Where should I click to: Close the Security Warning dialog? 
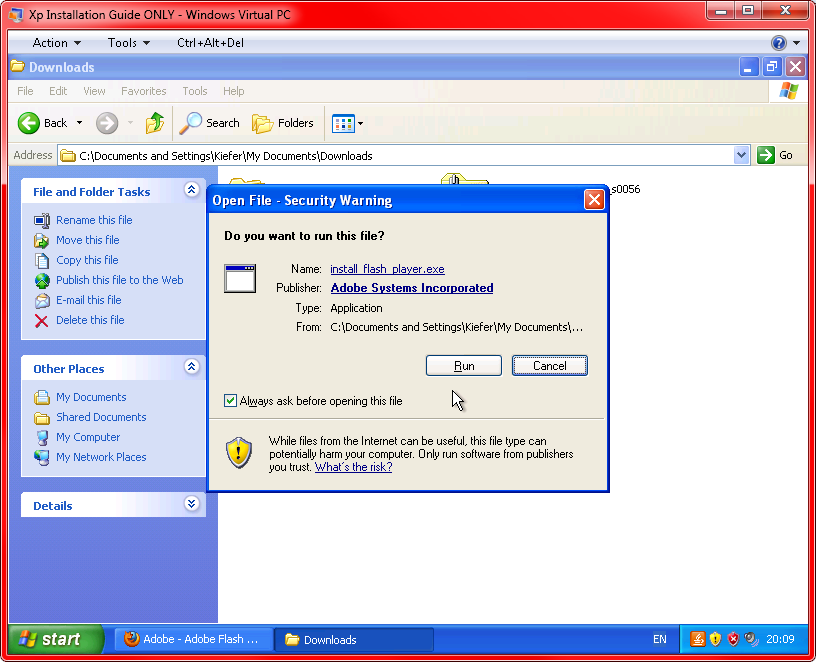coord(594,200)
